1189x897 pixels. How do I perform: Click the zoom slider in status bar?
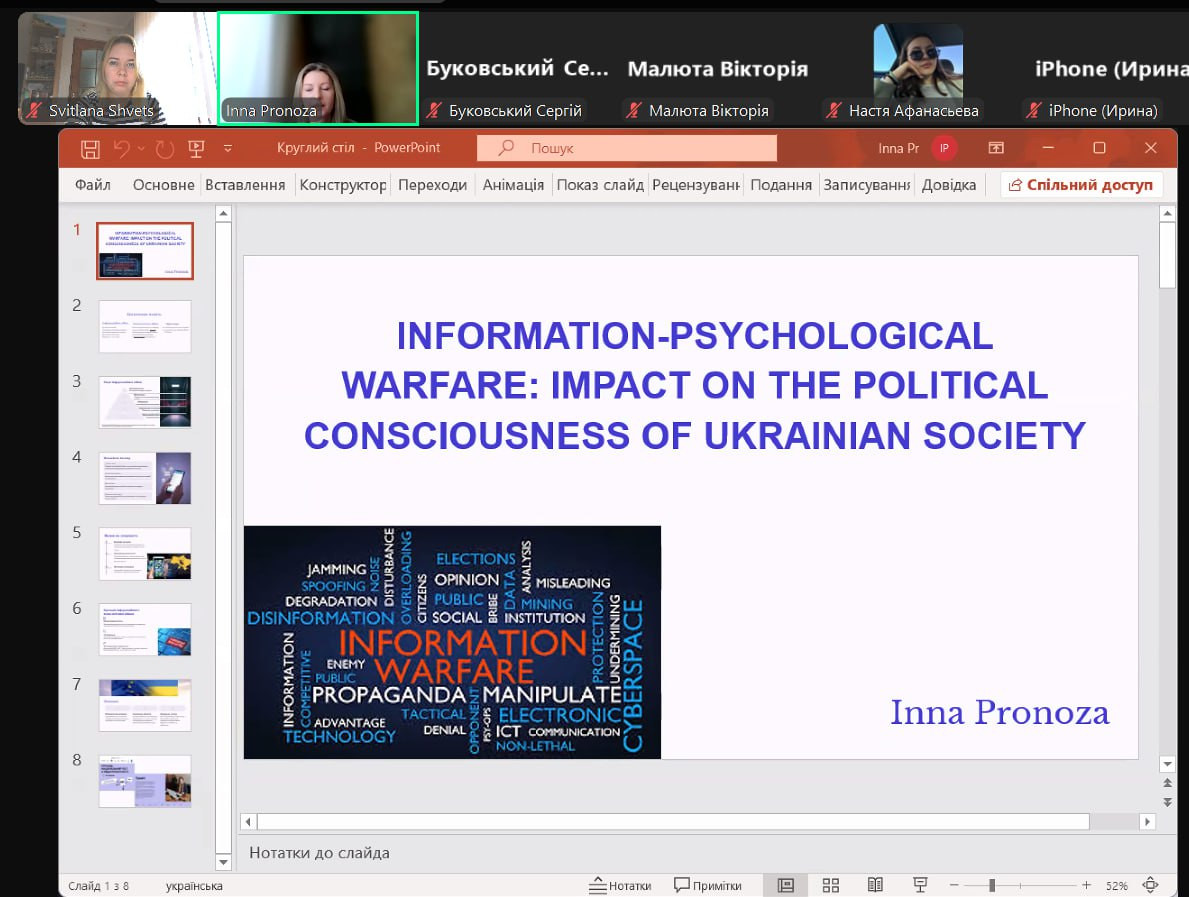(x=1020, y=885)
